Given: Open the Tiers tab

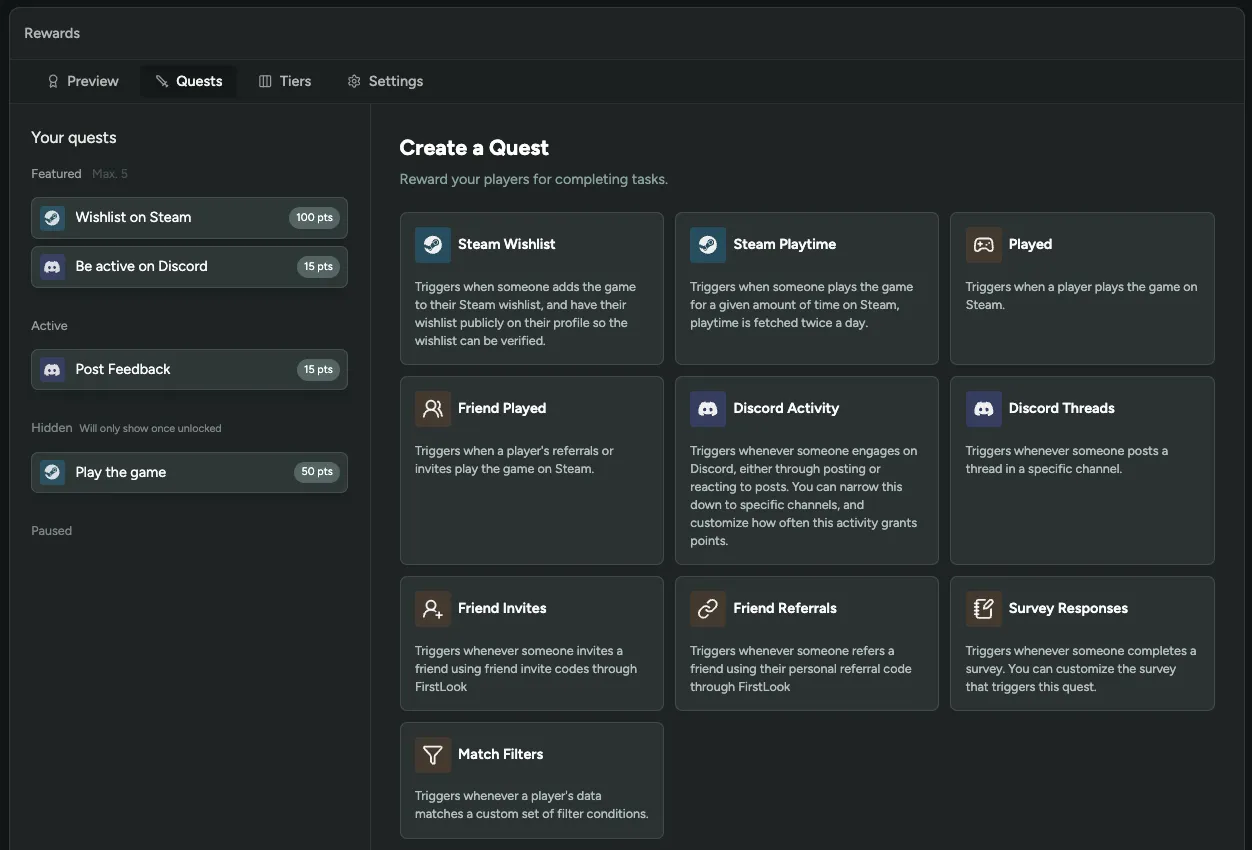Looking at the screenshot, I should pos(285,81).
